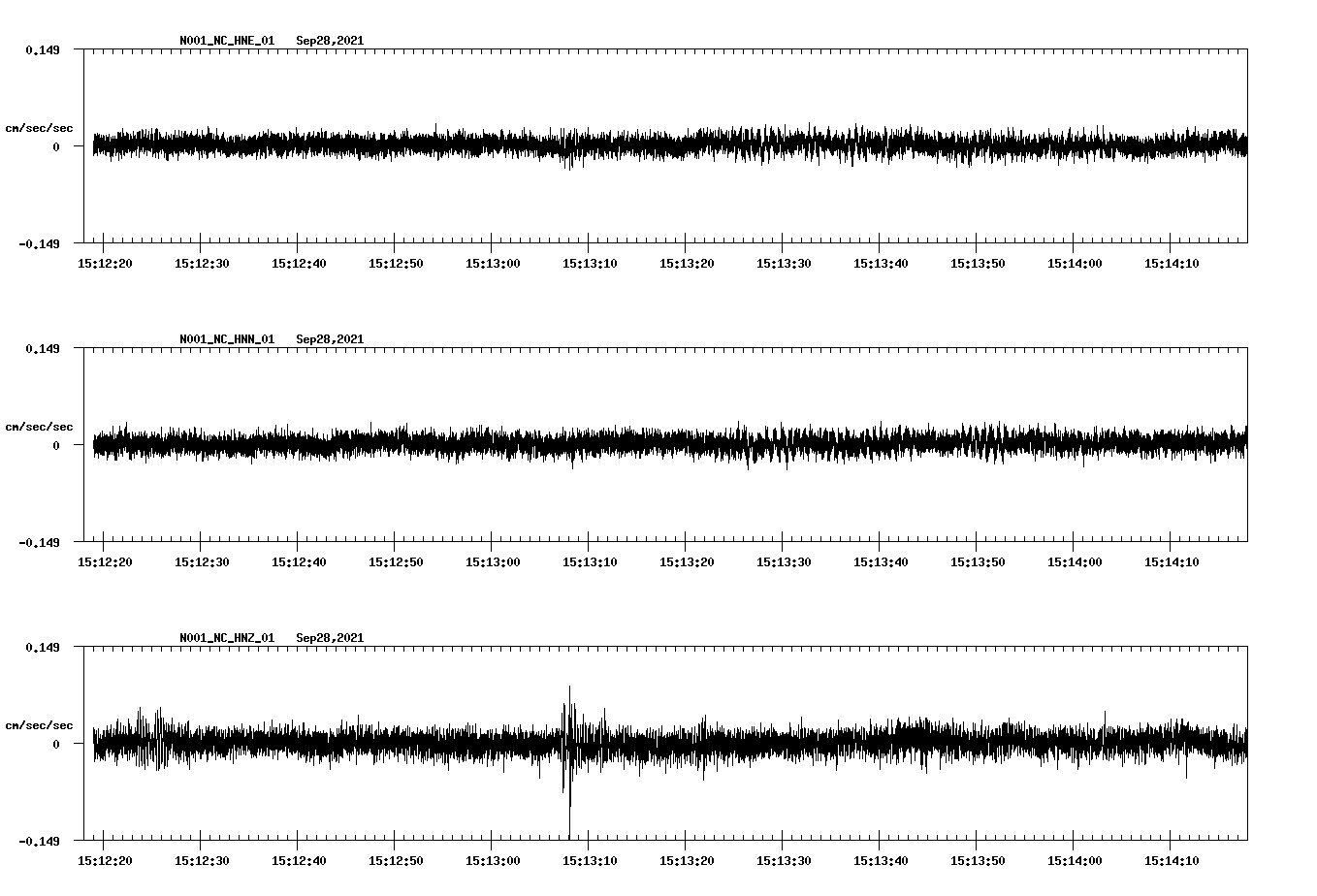Click the cm/sec/sec unit label on the HNE plot
The width and height of the screenshot is (1317, 896).
[x=39, y=128]
